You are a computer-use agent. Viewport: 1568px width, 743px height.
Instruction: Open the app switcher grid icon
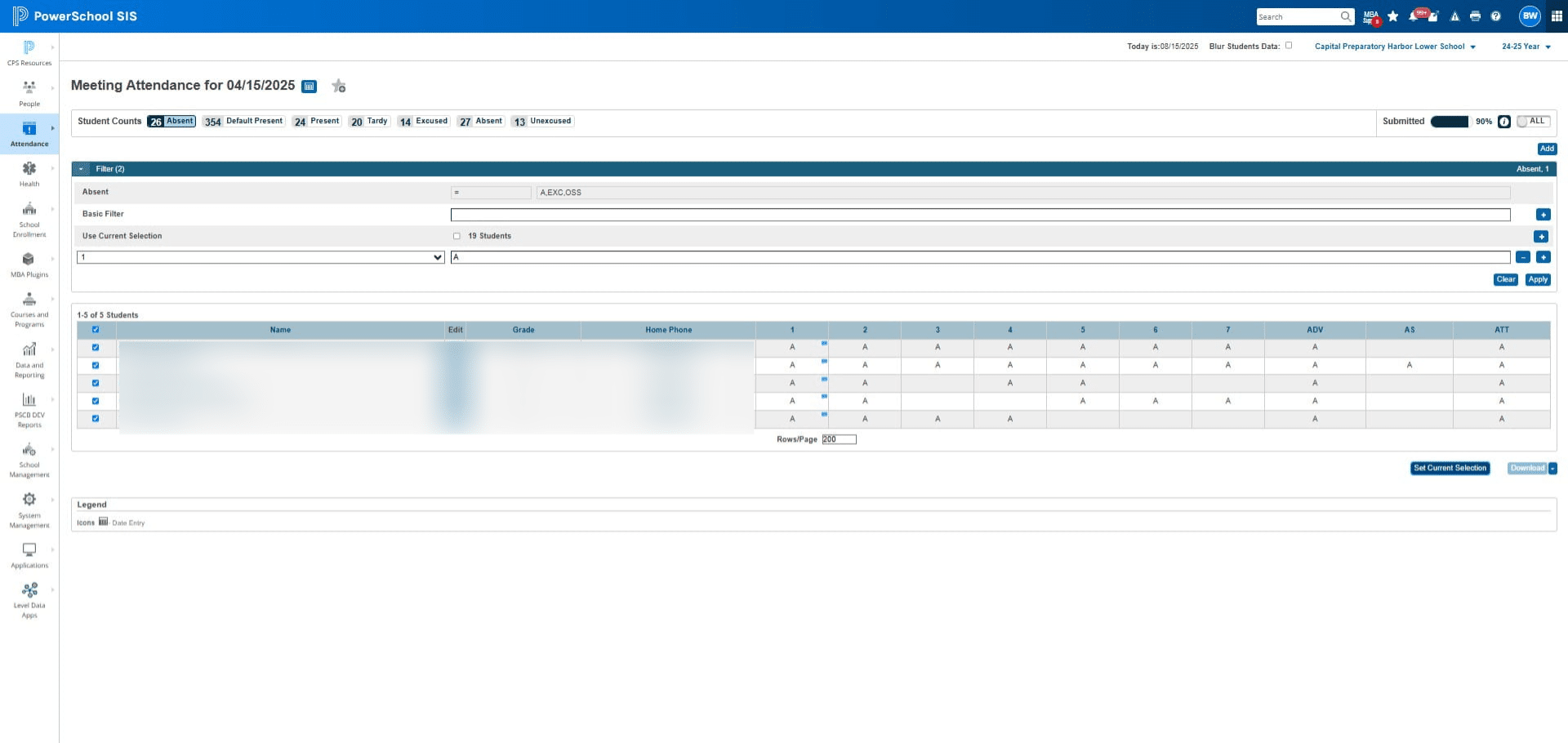[1557, 16]
